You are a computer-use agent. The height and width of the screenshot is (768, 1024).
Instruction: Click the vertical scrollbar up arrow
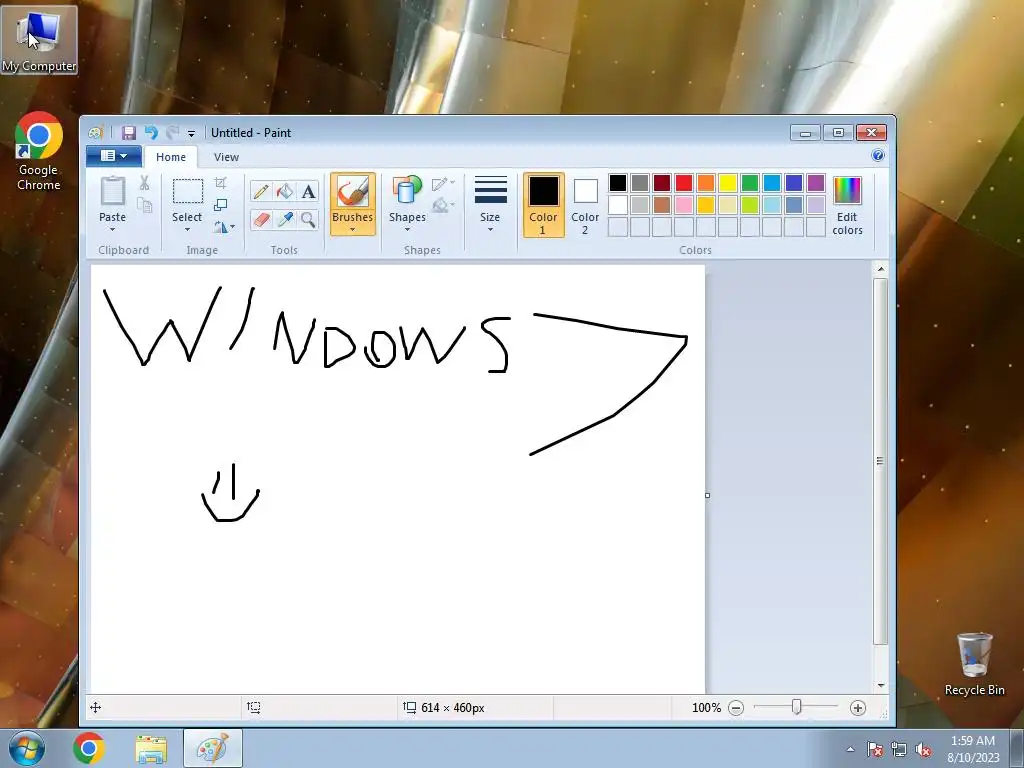tap(880, 268)
